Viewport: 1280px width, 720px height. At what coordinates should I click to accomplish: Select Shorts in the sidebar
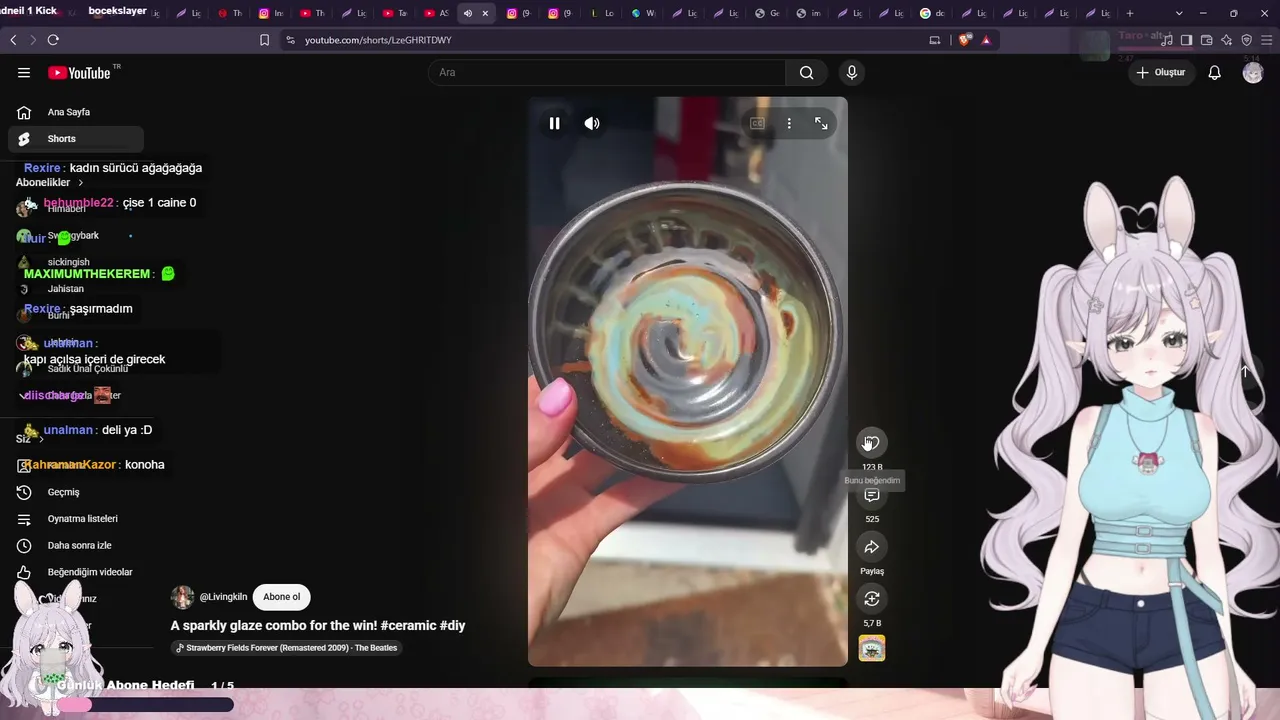(x=75, y=139)
